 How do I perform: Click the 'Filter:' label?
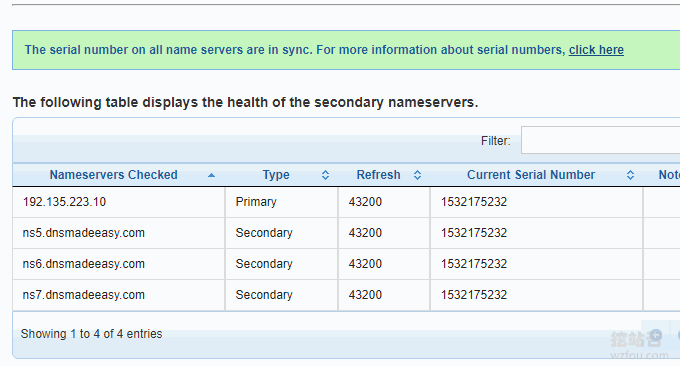click(x=496, y=141)
